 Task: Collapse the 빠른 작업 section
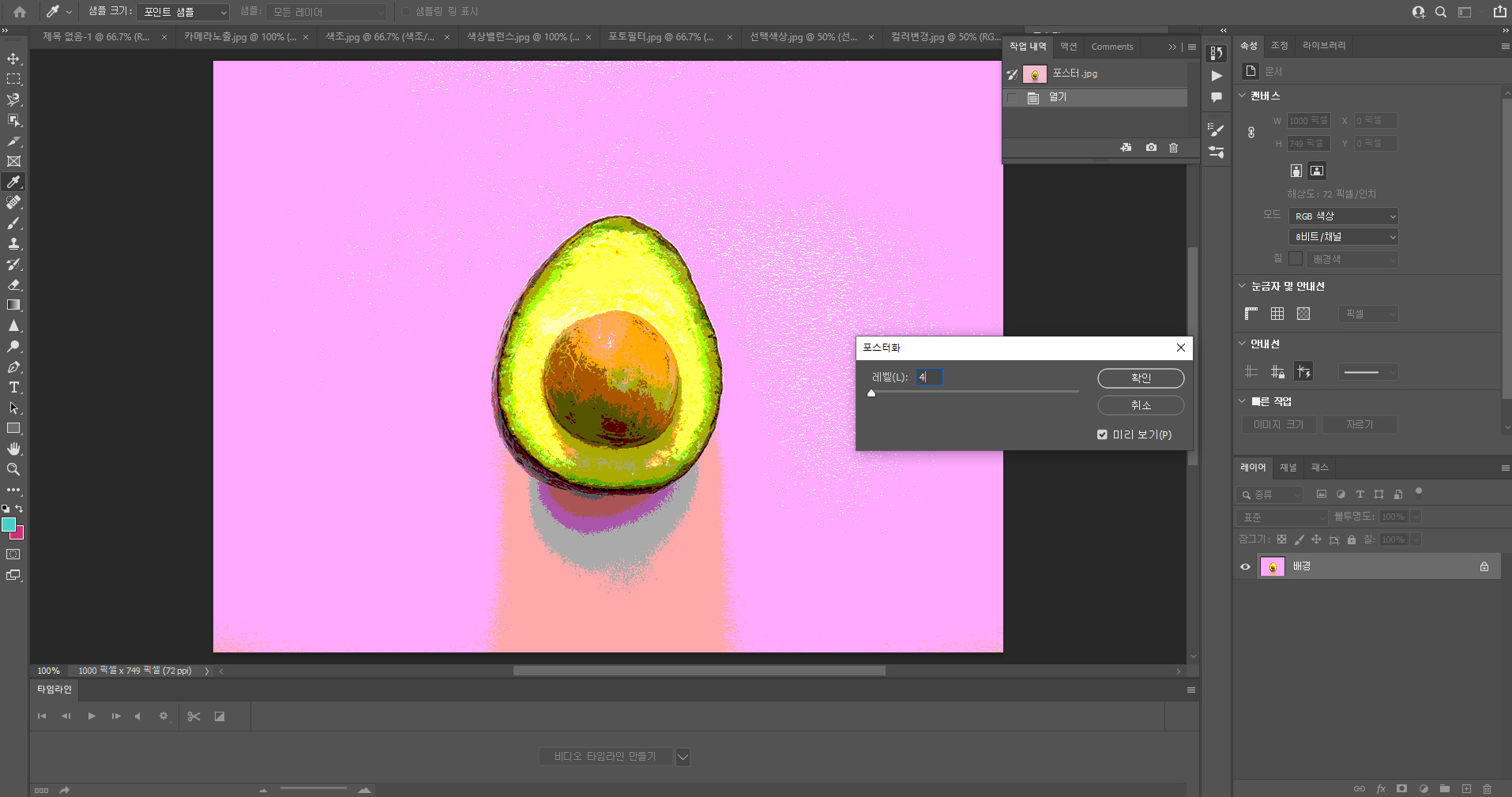pos(1242,401)
